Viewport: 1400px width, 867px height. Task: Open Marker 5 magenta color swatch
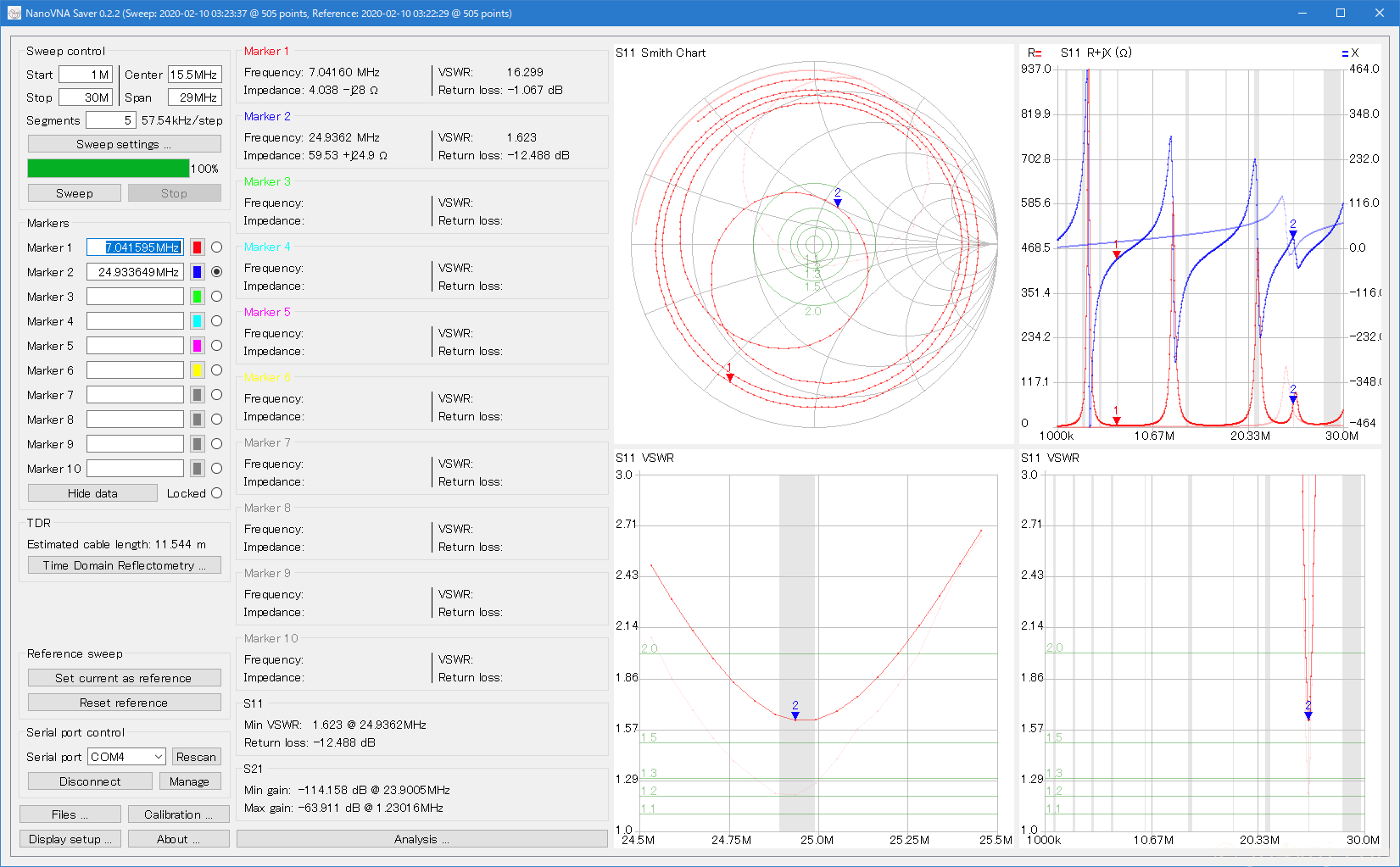197,346
